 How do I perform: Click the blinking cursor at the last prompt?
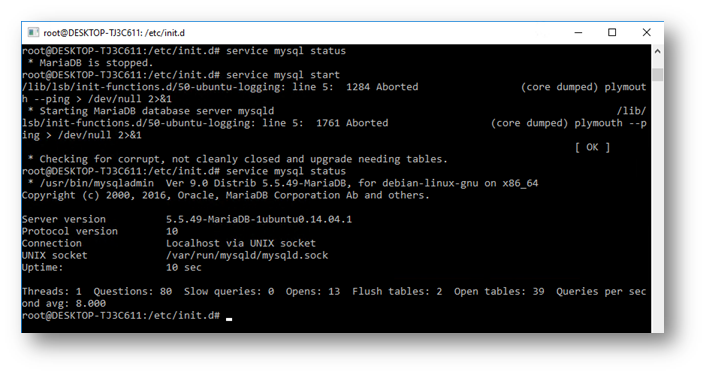(x=229, y=319)
